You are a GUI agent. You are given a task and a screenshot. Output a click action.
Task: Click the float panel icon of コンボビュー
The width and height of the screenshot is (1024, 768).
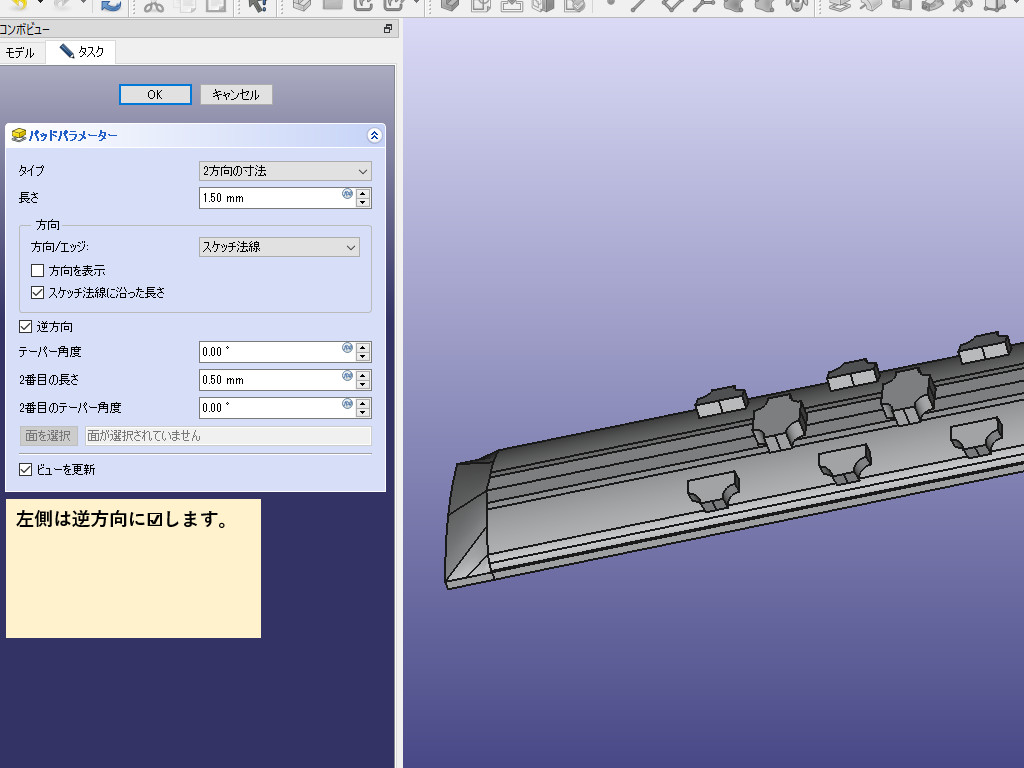[x=388, y=29]
